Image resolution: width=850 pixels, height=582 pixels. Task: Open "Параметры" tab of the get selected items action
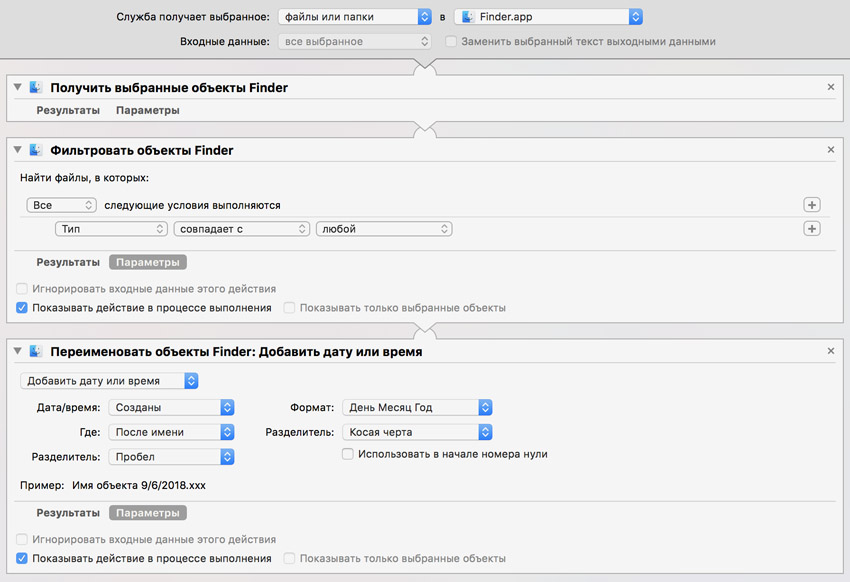(147, 110)
